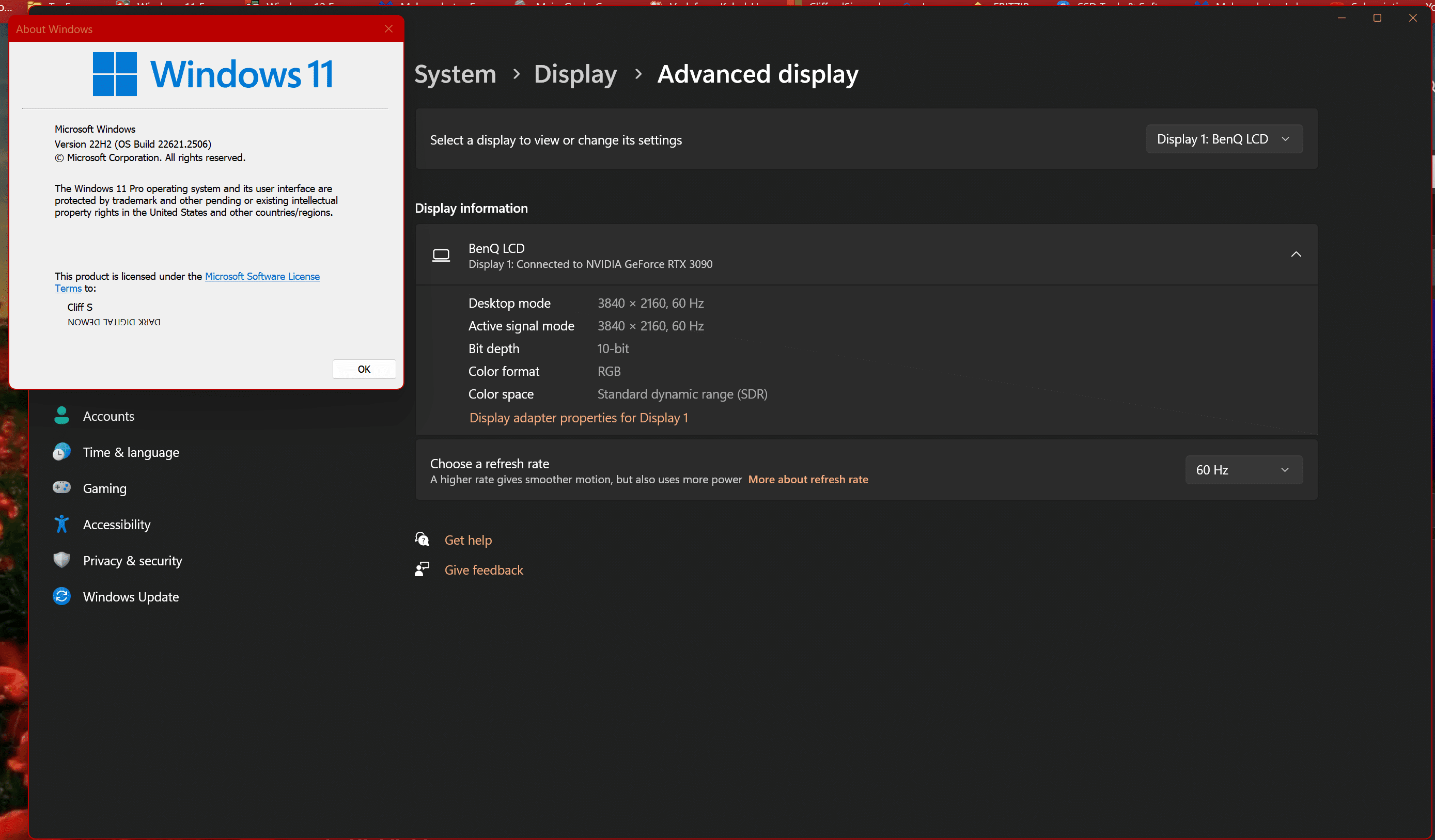The height and width of the screenshot is (840, 1435).
Task: Click the Give feedback person icon
Action: pyautogui.click(x=422, y=569)
